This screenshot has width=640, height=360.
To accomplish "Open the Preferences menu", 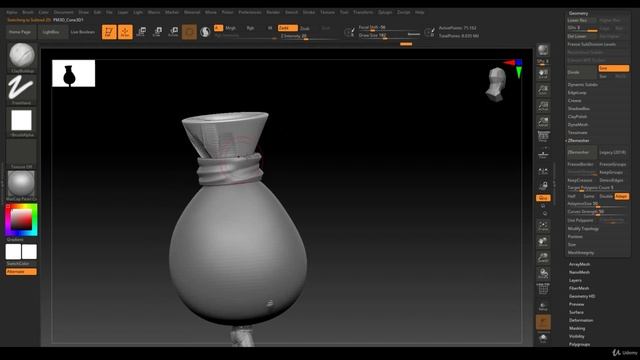I will pyautogui.click(x=250, y=12).
